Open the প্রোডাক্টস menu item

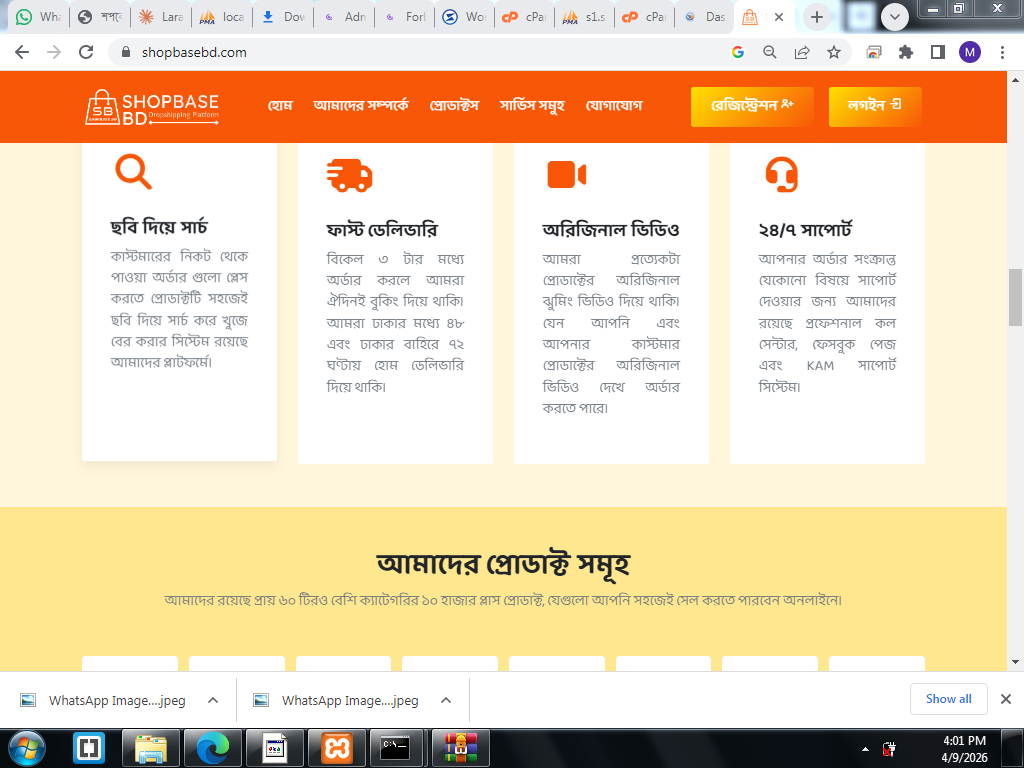point(454,106)
